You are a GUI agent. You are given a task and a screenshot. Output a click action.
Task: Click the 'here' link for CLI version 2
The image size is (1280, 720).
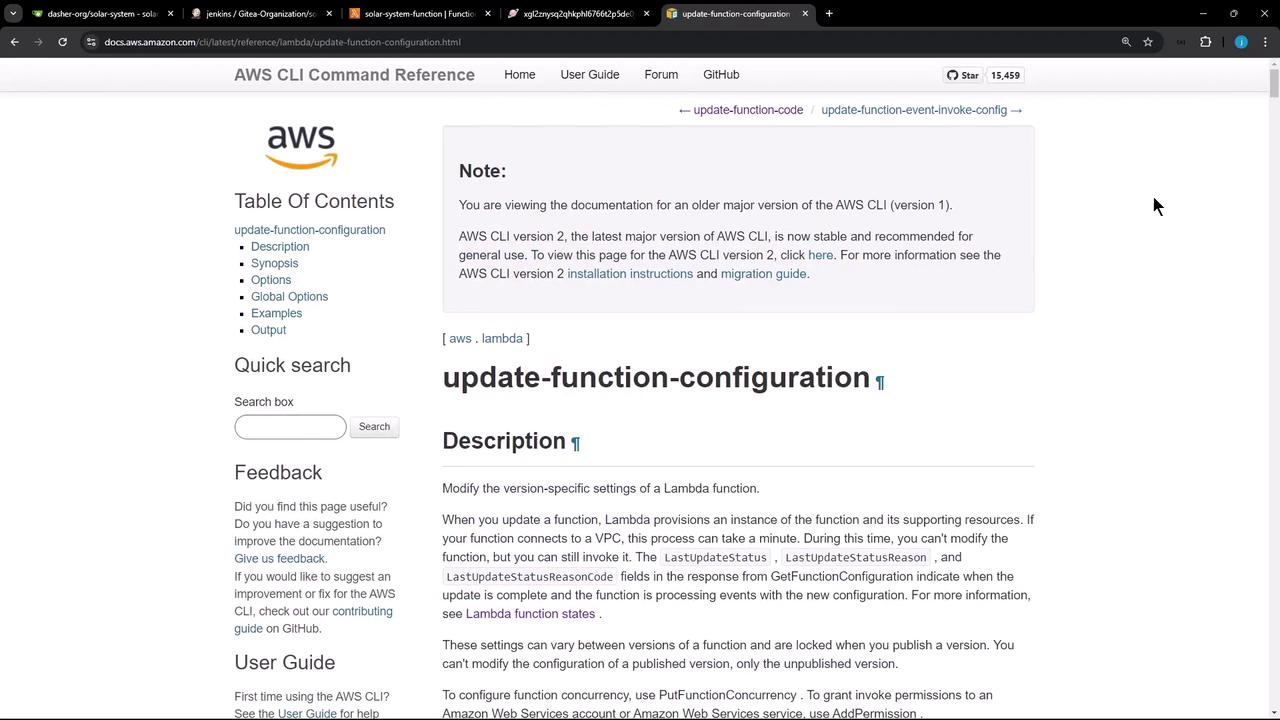[x=820, y=255]
